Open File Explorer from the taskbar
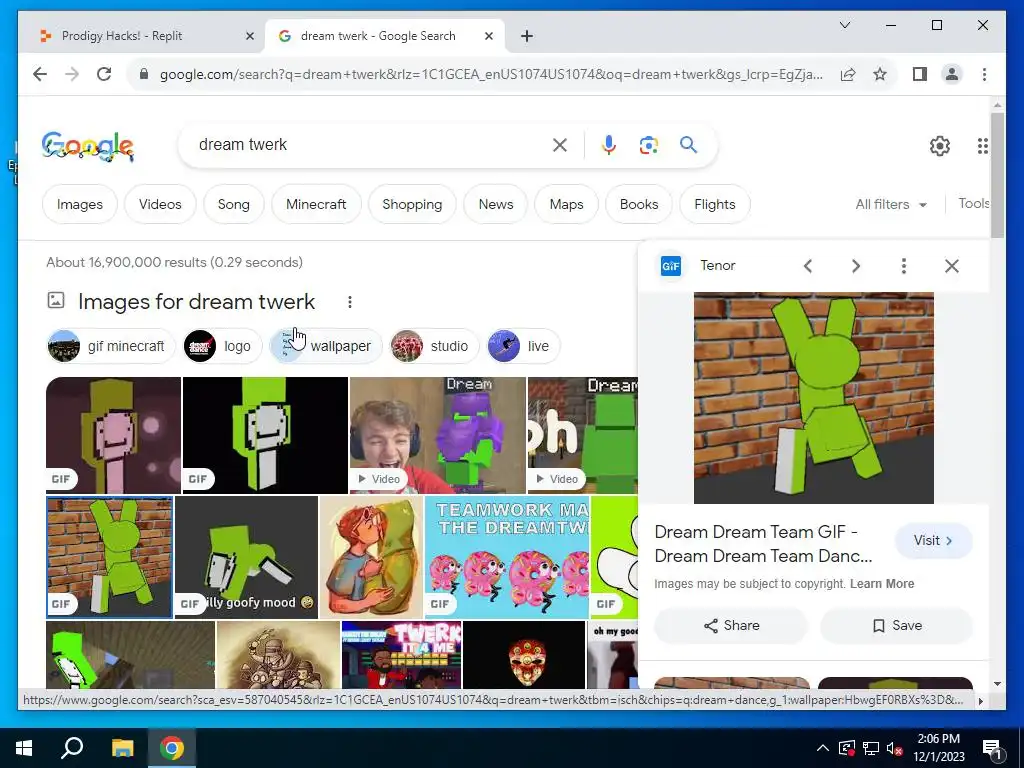The width and height of the screenshot is (1024, 768). tap(122, 748)
